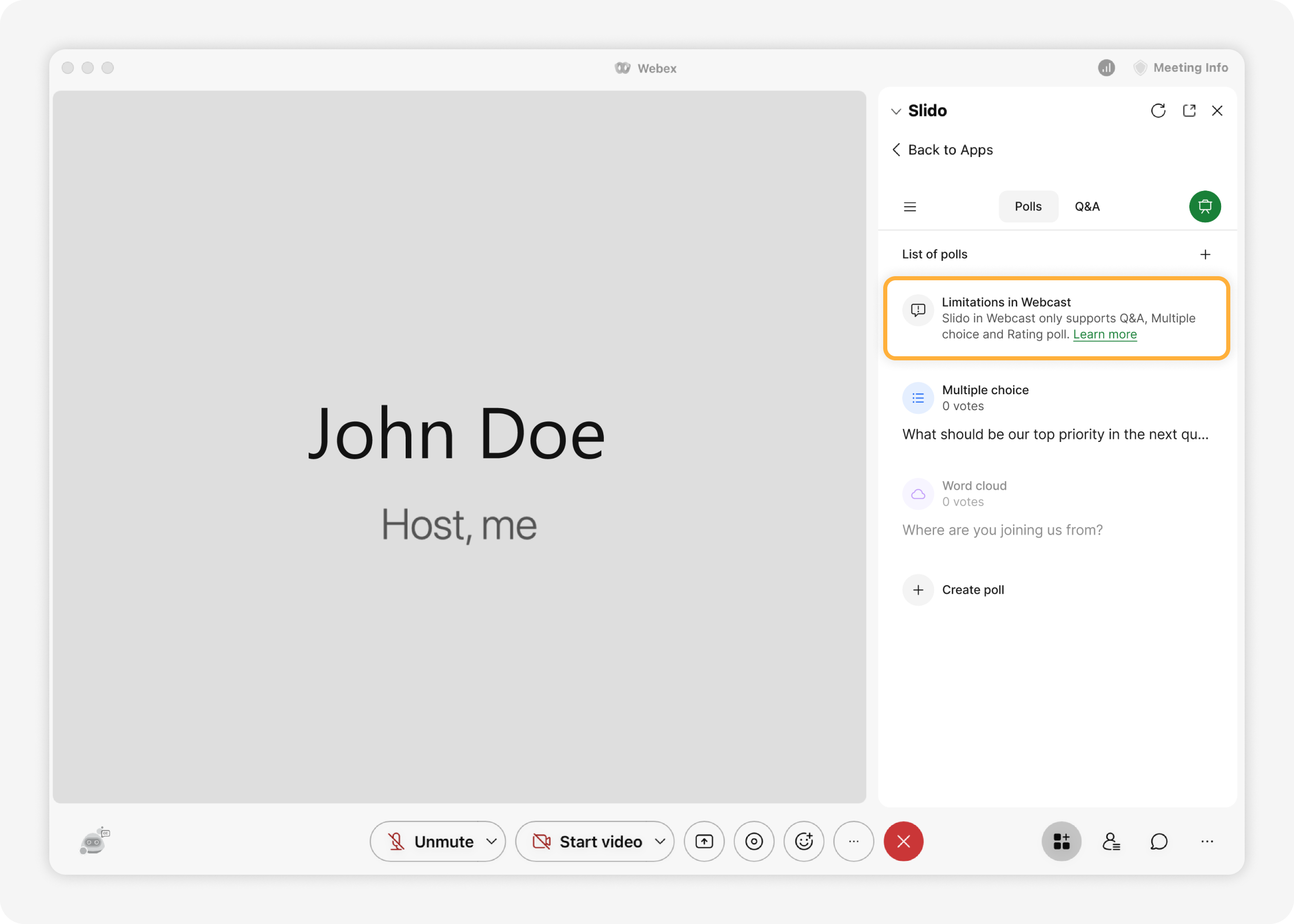Open video options arrow beside Start video
Image resolution: width=1294 pixels, height=924 pixels.
click(x=660, y=841)
